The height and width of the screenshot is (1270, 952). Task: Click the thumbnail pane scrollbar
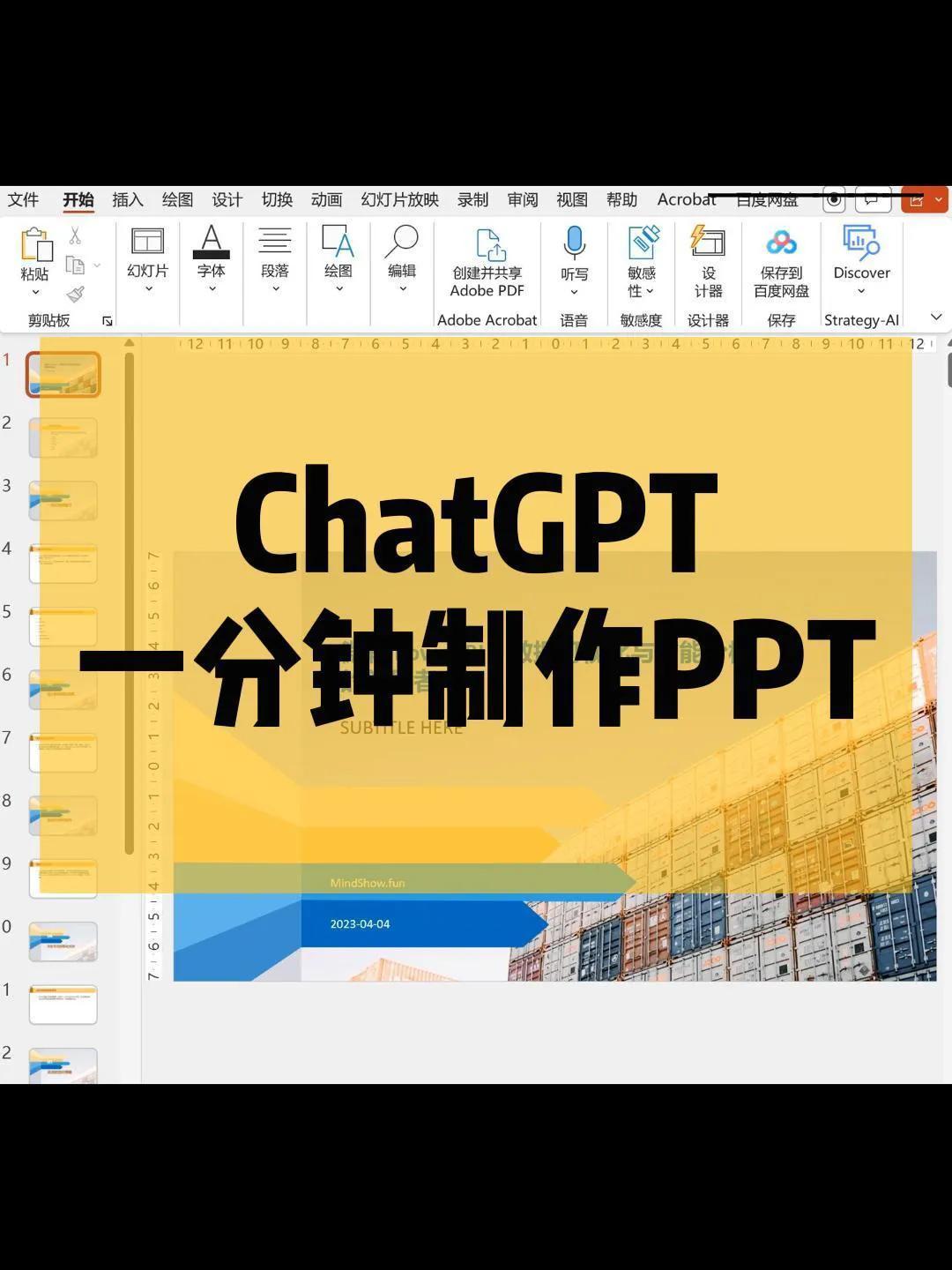(x=130, y=604)
